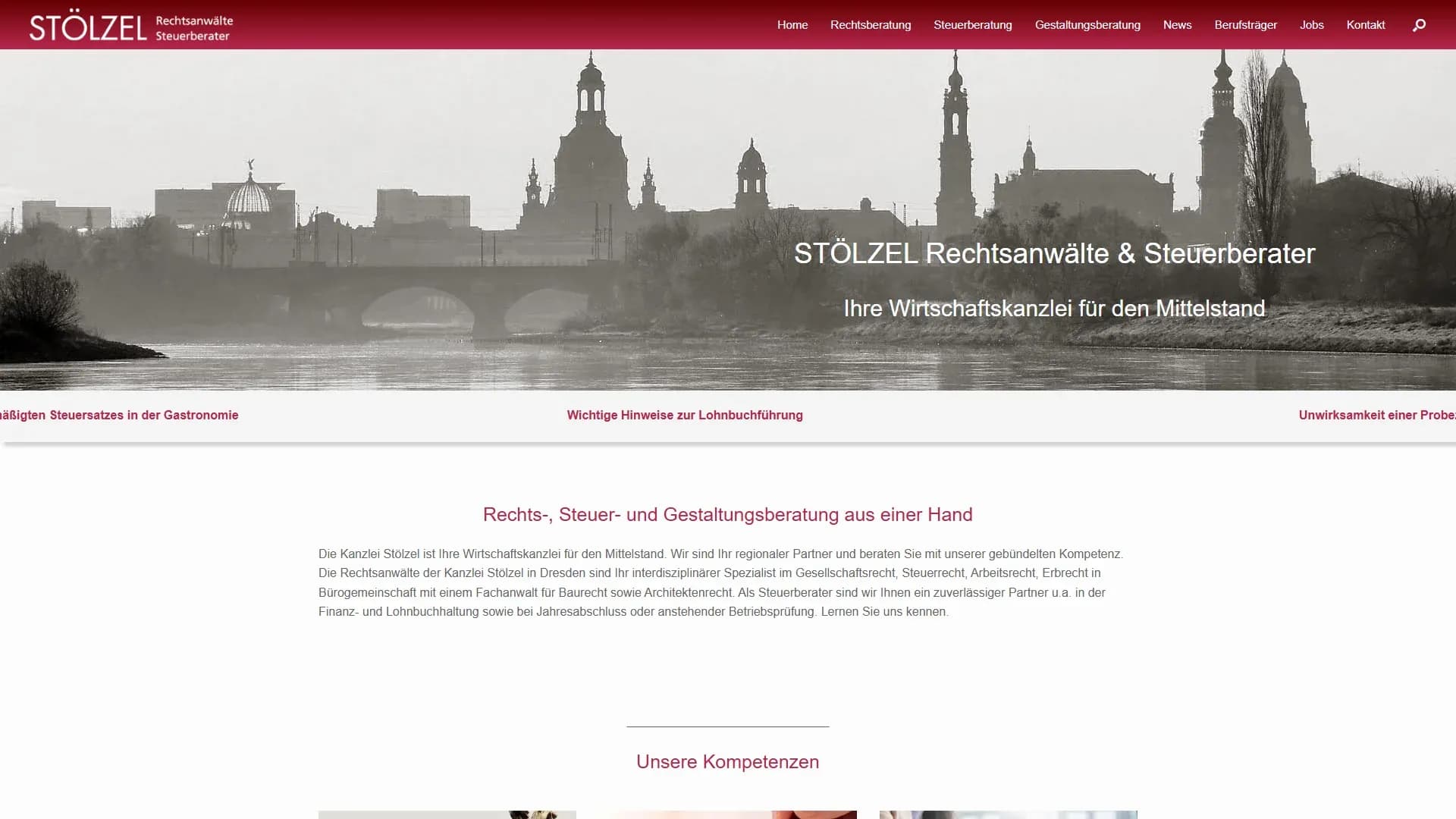This screenshot has width=1456, height=819.
Task: Select Home in the navigation bar
Action: [792, 24]
